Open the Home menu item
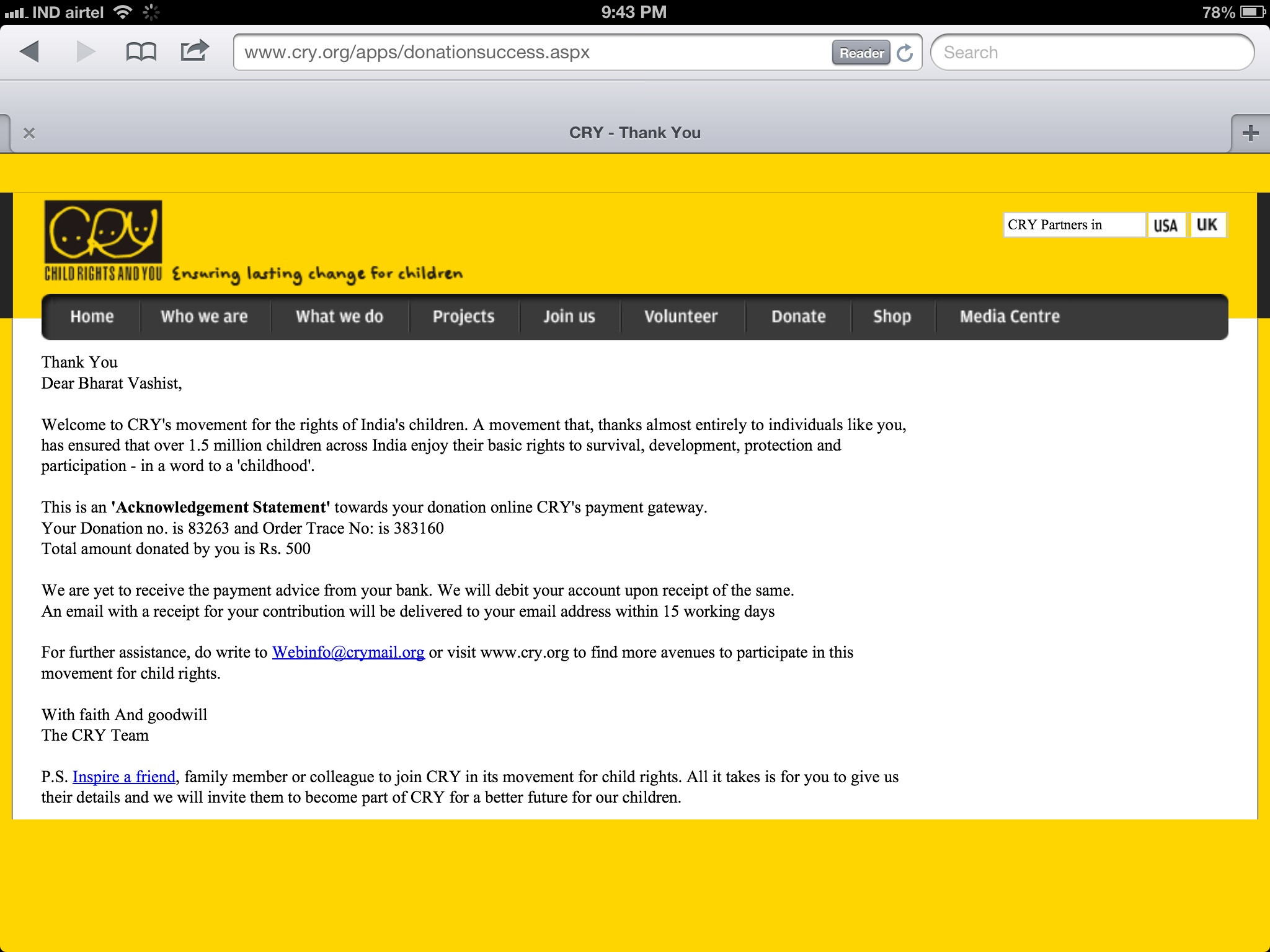Screen dimensions: 1270x952 [x=92, y=317]
